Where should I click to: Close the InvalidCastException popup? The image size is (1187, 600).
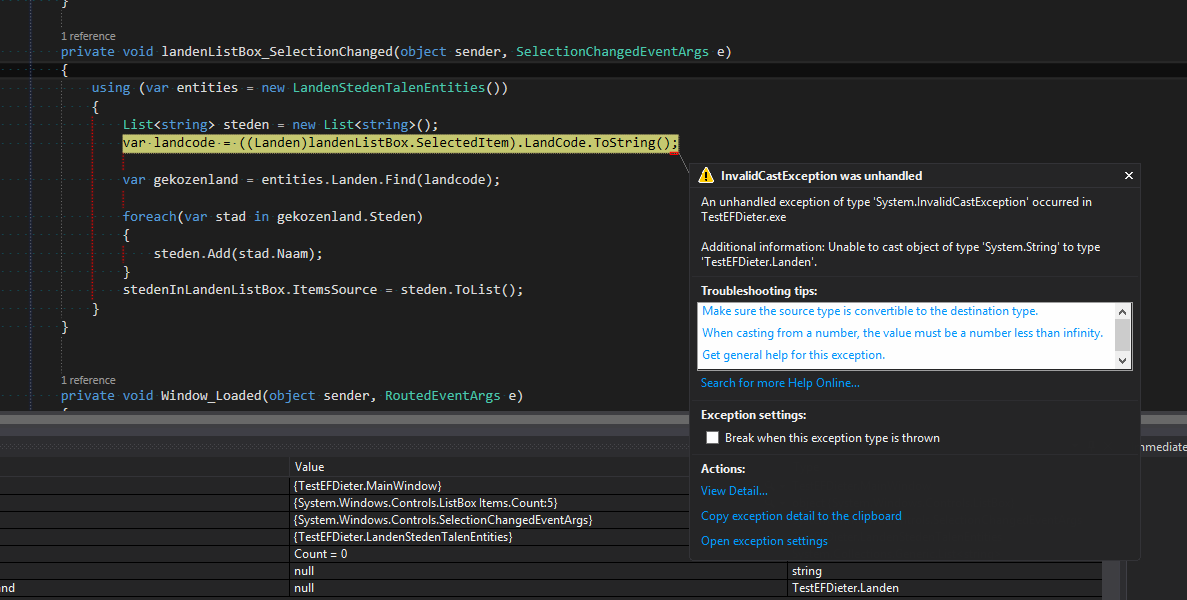point(1128,176)
